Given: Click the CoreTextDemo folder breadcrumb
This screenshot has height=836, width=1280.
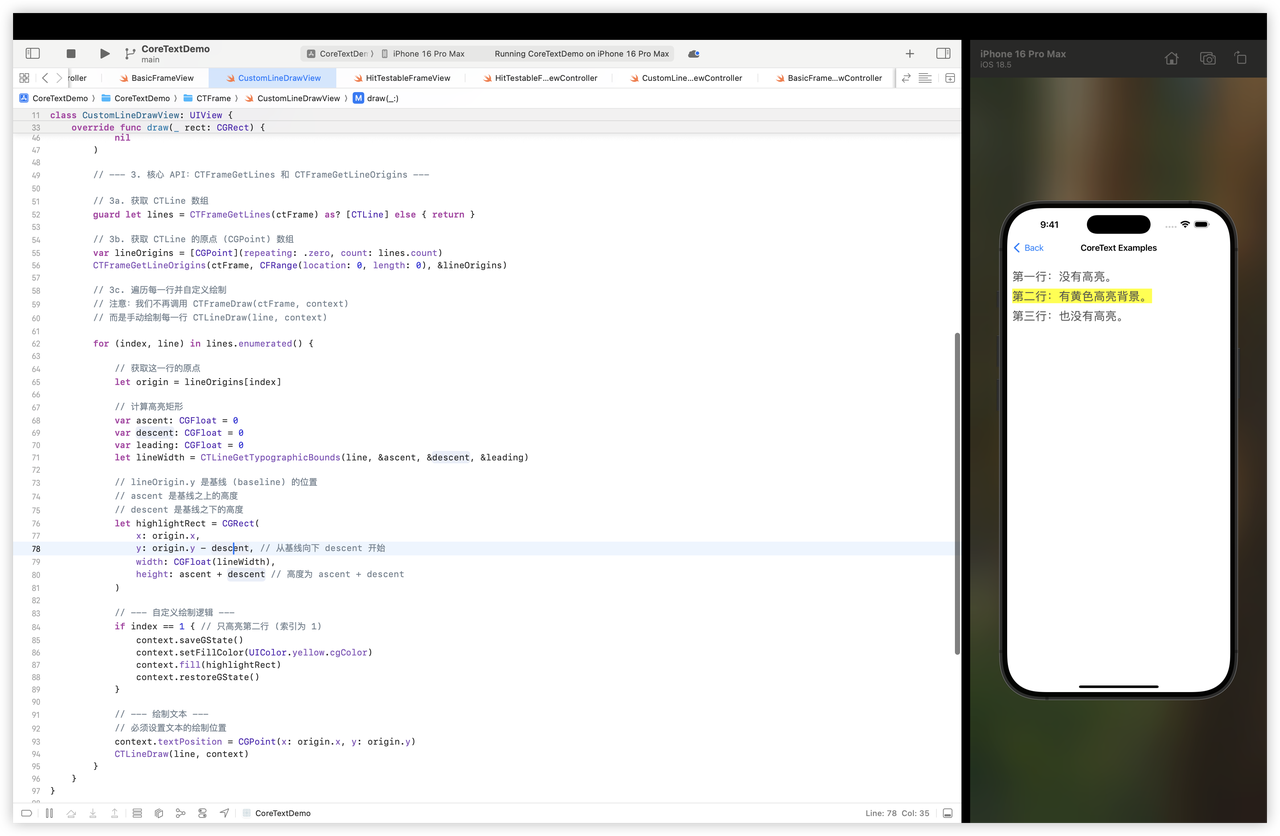Looking at the screenshot, I should pos(135,99).
